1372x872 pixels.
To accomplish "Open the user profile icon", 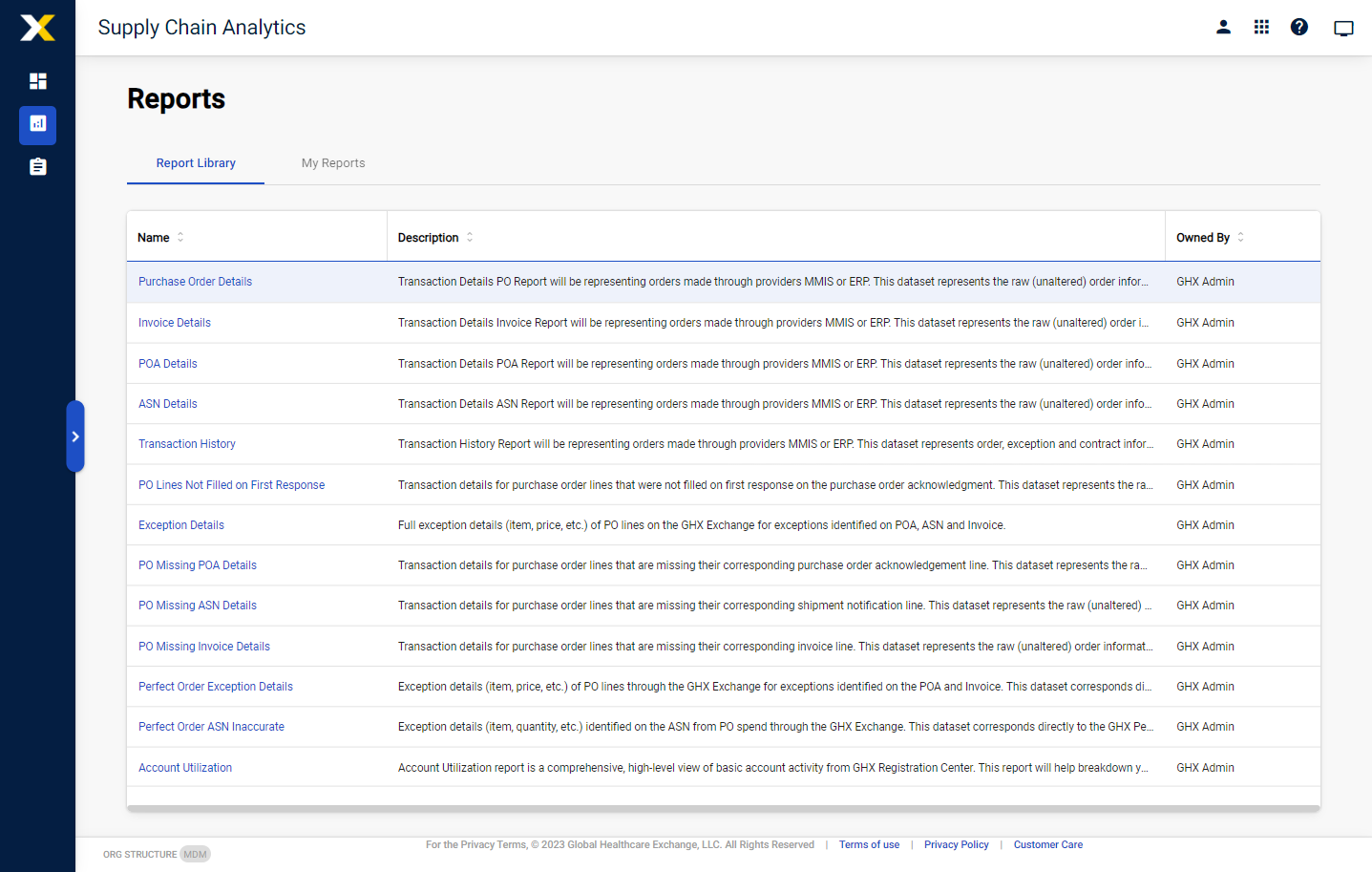I will [x=1223, y=28].
